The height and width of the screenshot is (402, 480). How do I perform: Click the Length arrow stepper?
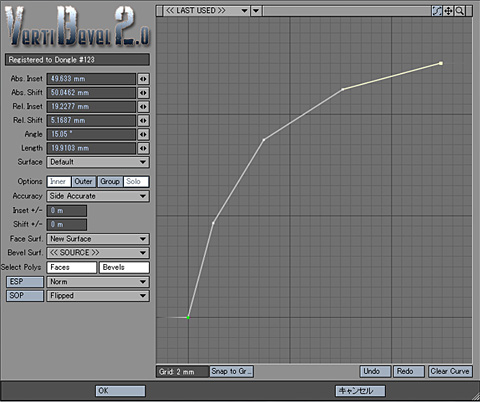click(x=143, y=148)
